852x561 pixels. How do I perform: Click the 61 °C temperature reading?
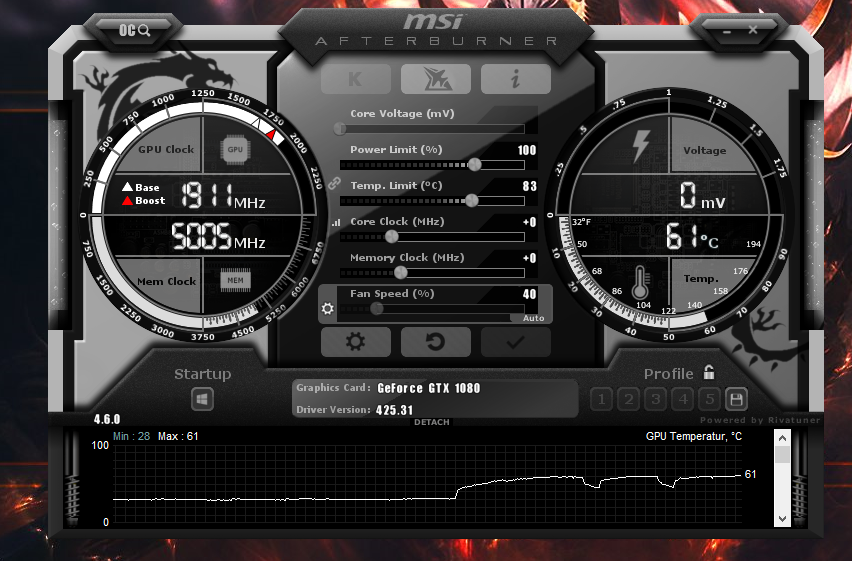coord(692,236)
